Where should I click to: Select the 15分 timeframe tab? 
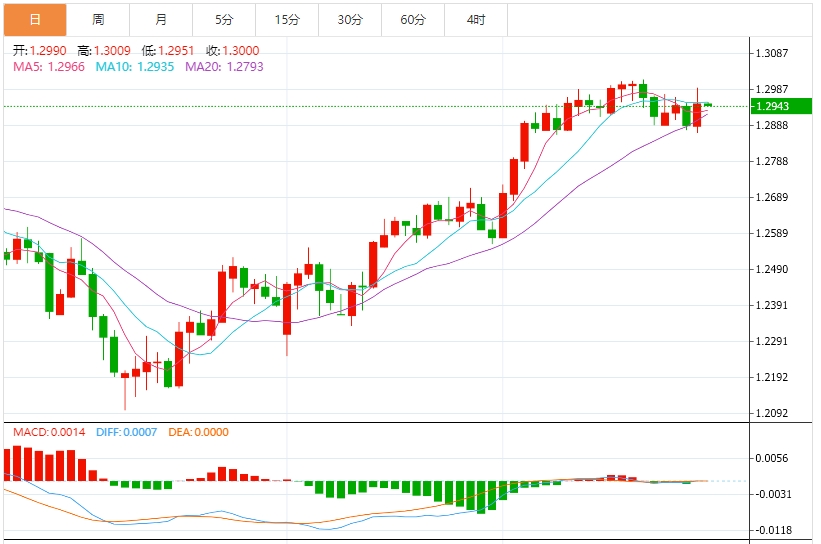point(287,20)
